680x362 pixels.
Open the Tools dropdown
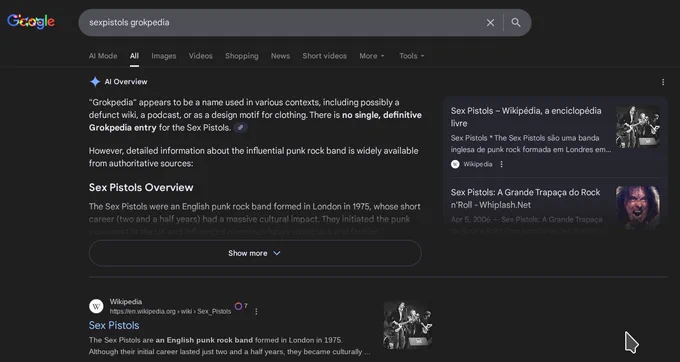click(x=412, y=56)
